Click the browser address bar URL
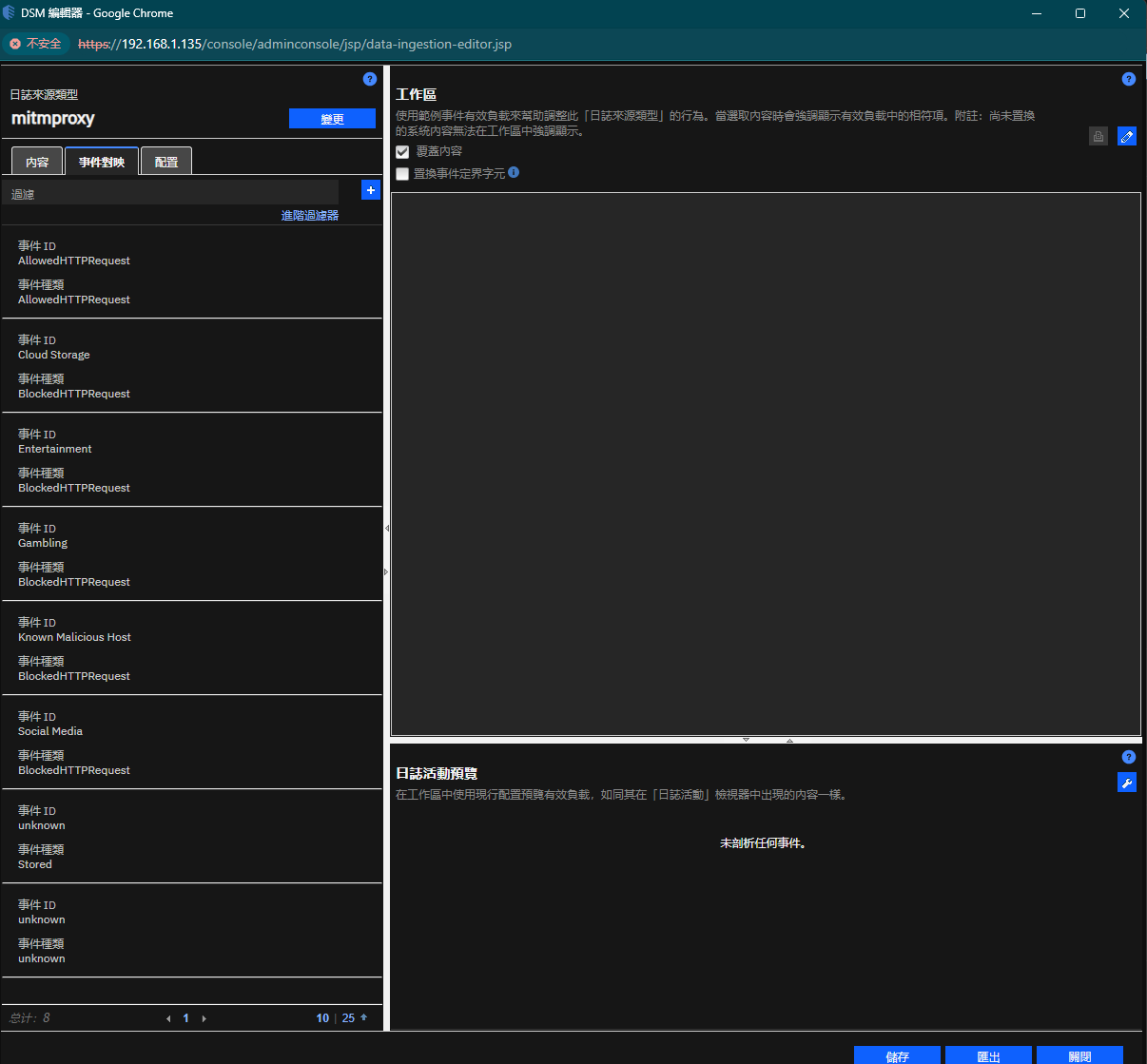The width and height of the screenshot is (1147, 1064). (x=295, y=44)
